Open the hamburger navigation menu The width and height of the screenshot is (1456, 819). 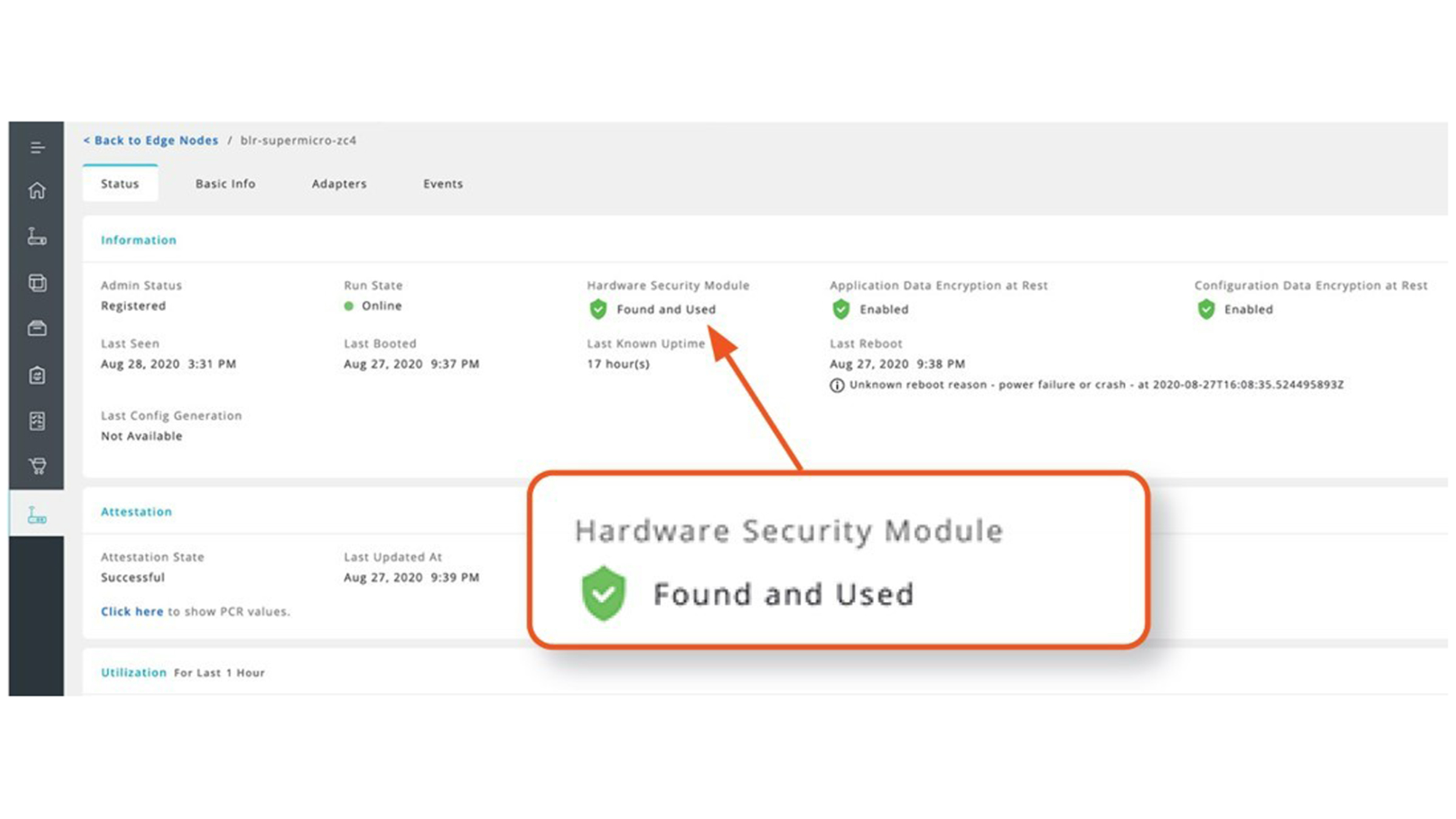(x=38, y=147)
